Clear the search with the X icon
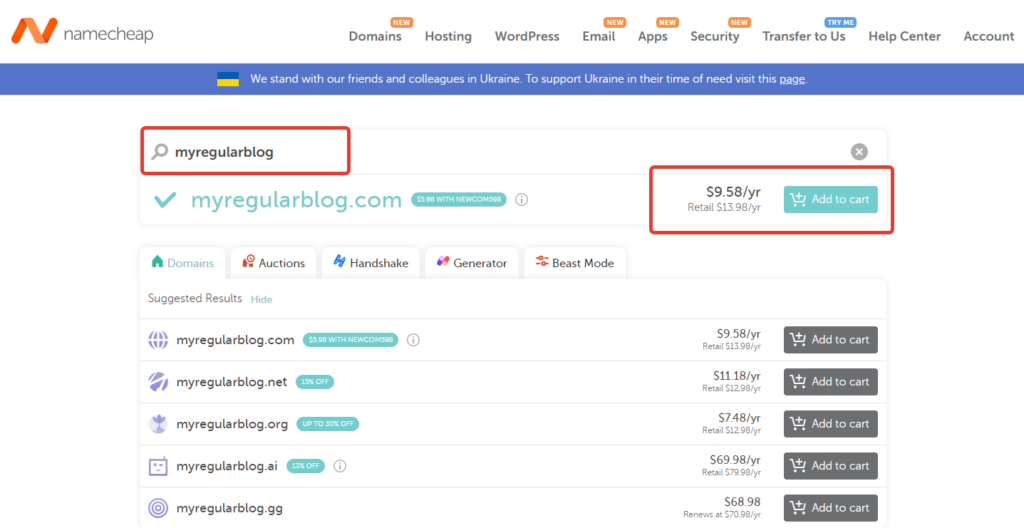1024x528 pixels. 859,152
